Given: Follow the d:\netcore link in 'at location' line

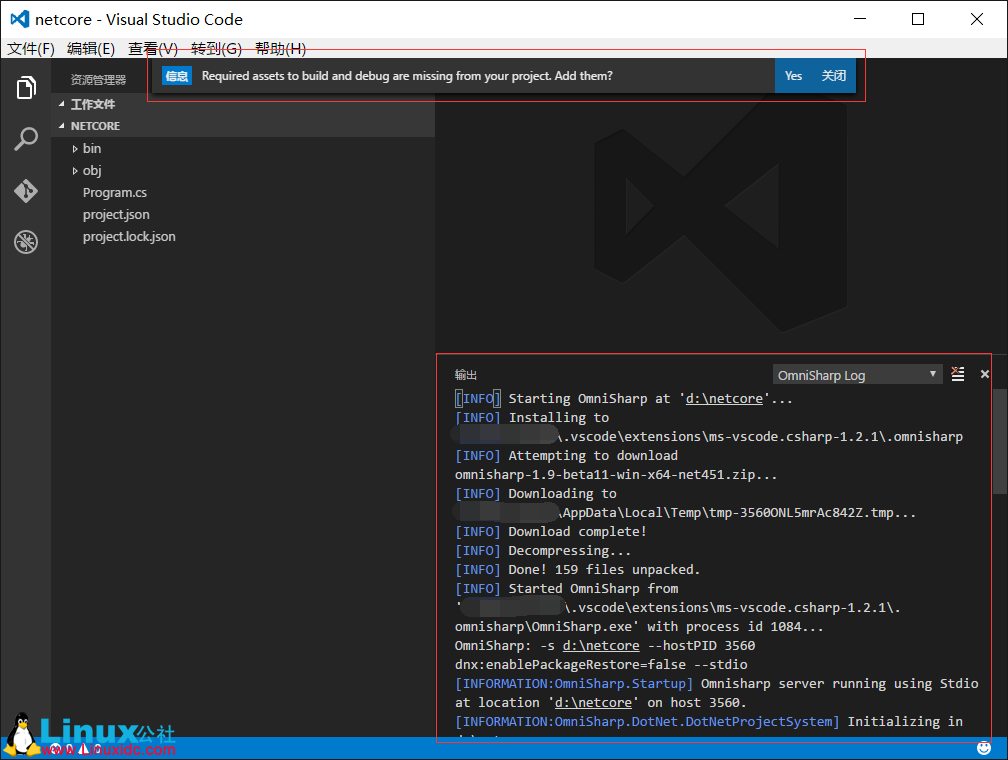Looking at the screenshot, I should pyautogui.click(x=593, y=703).
